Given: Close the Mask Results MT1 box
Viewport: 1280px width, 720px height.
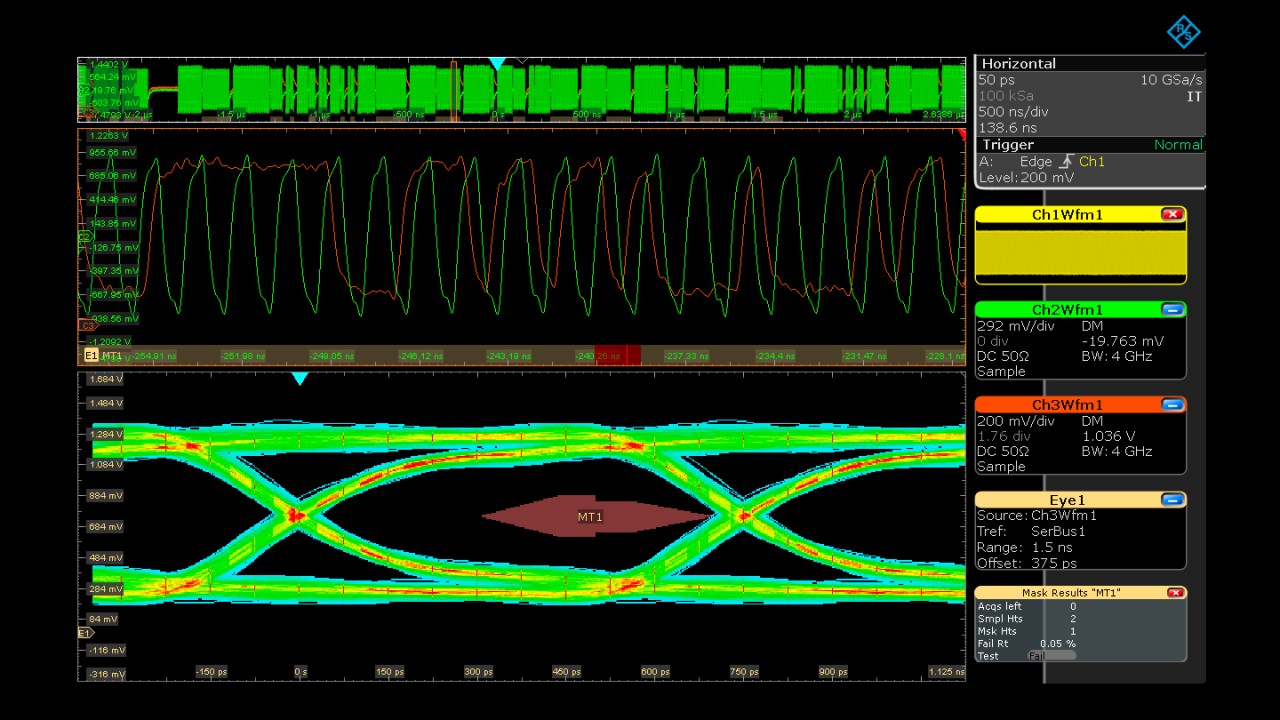Looking at the screenshot, I should tap(1175, 593).
